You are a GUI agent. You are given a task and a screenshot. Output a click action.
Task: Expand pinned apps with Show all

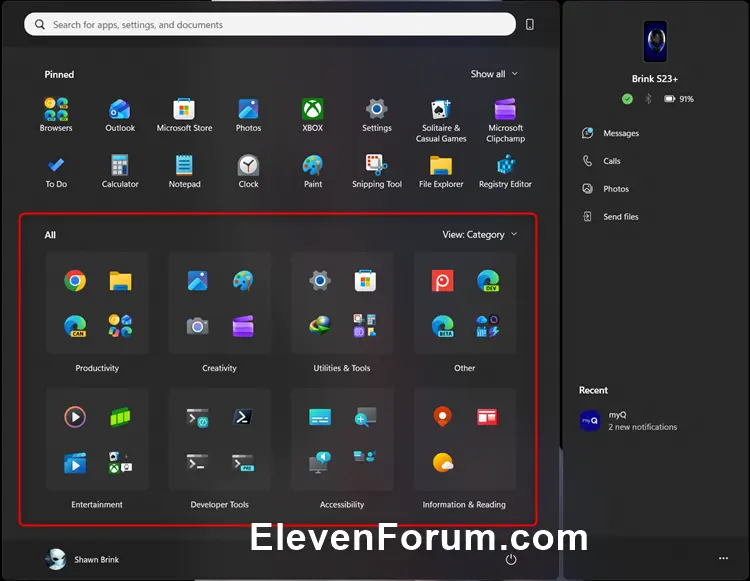494,74
